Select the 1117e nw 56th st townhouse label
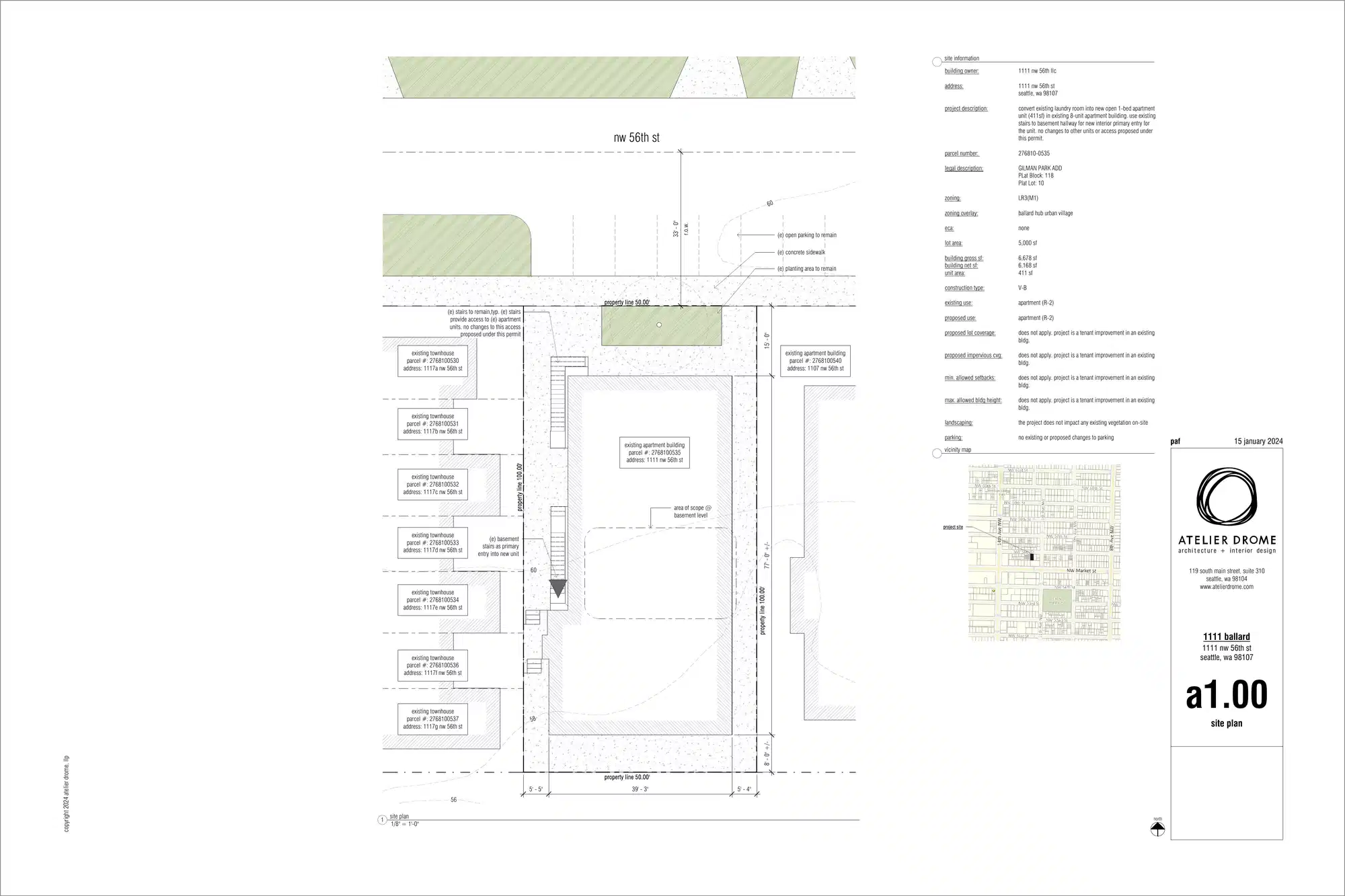Screen dimensions: 1345x896 pyautogui.click(x=432, y=600)
